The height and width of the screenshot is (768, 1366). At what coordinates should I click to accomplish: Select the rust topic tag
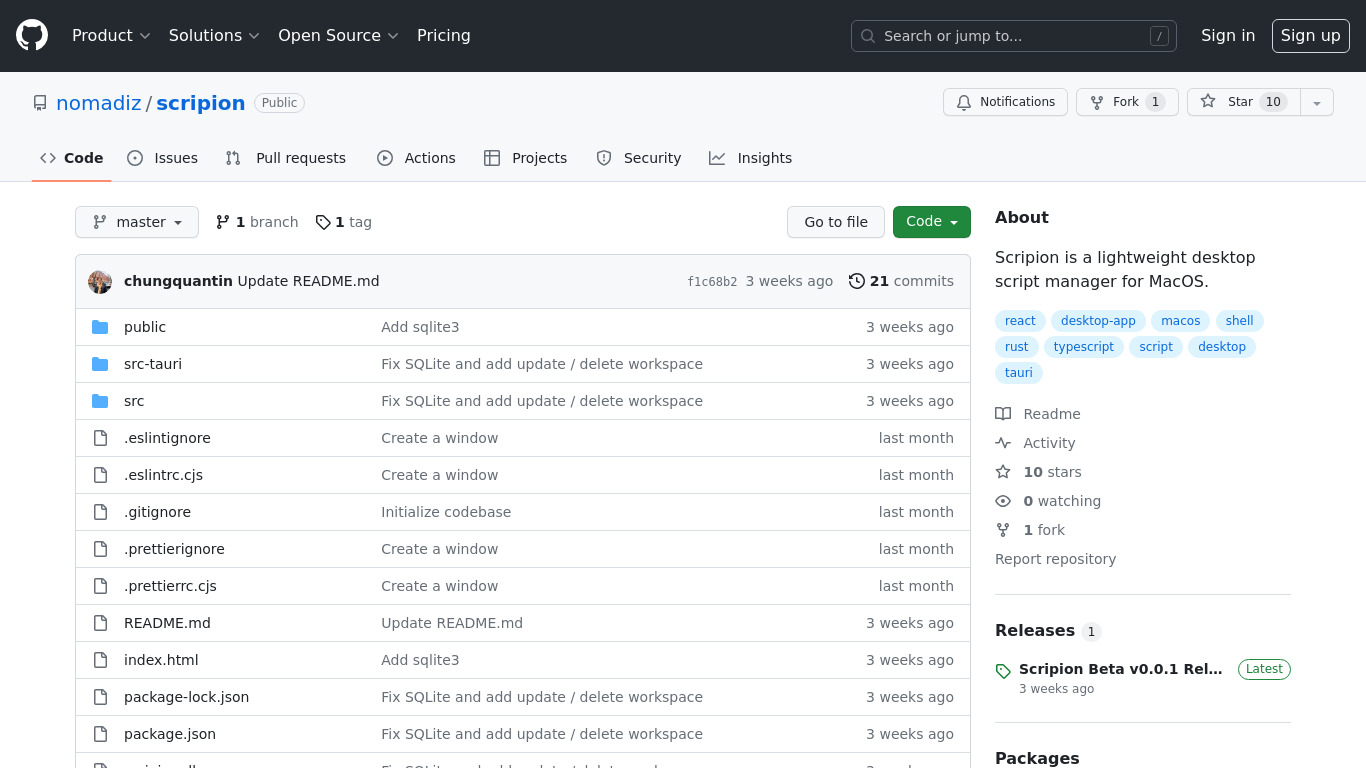point(1017,347)
